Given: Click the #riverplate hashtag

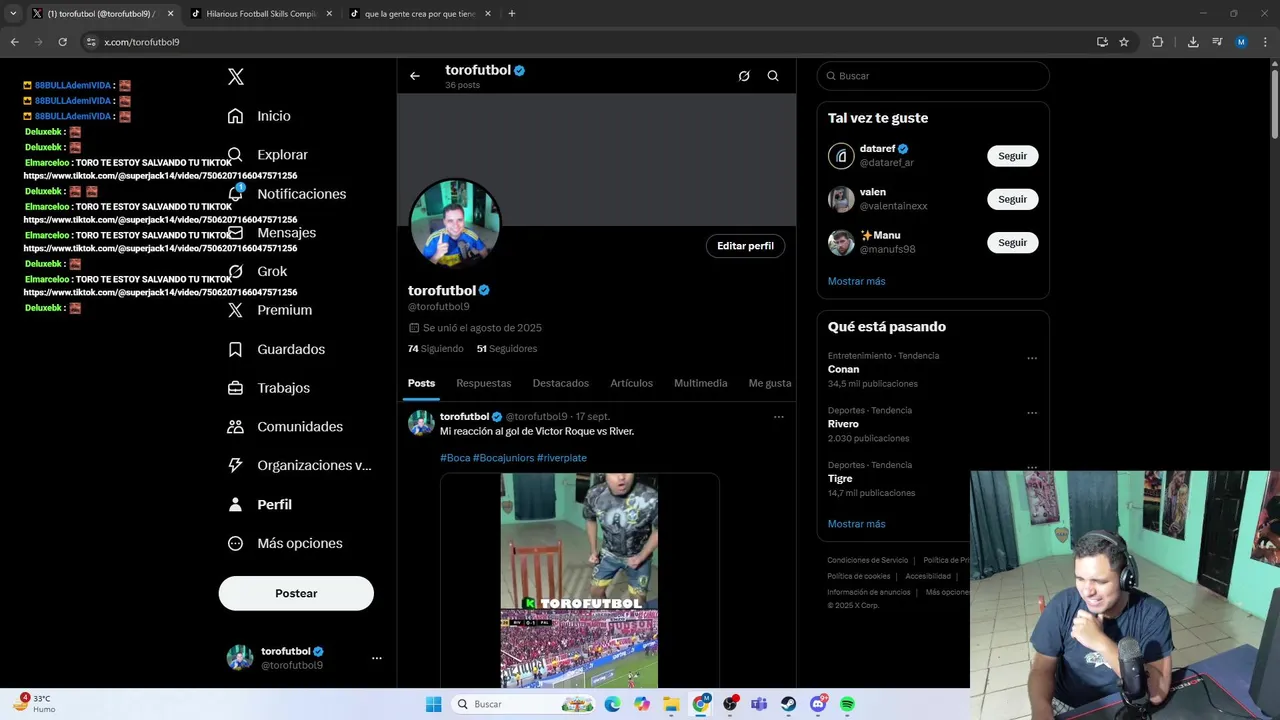Looking at the screenshot, I should click(x=562, y=458).
